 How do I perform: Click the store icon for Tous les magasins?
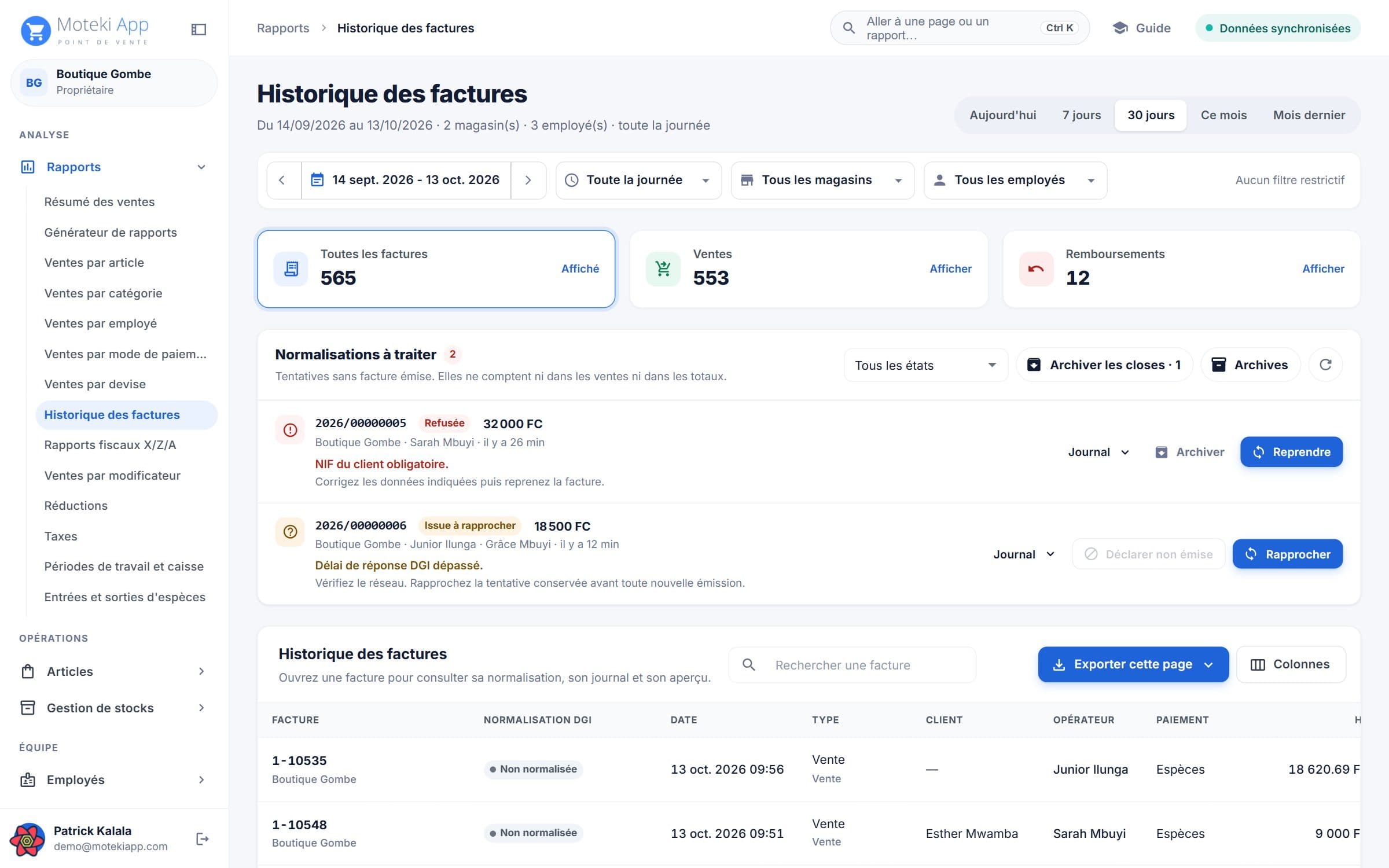[x=747, y=180]
